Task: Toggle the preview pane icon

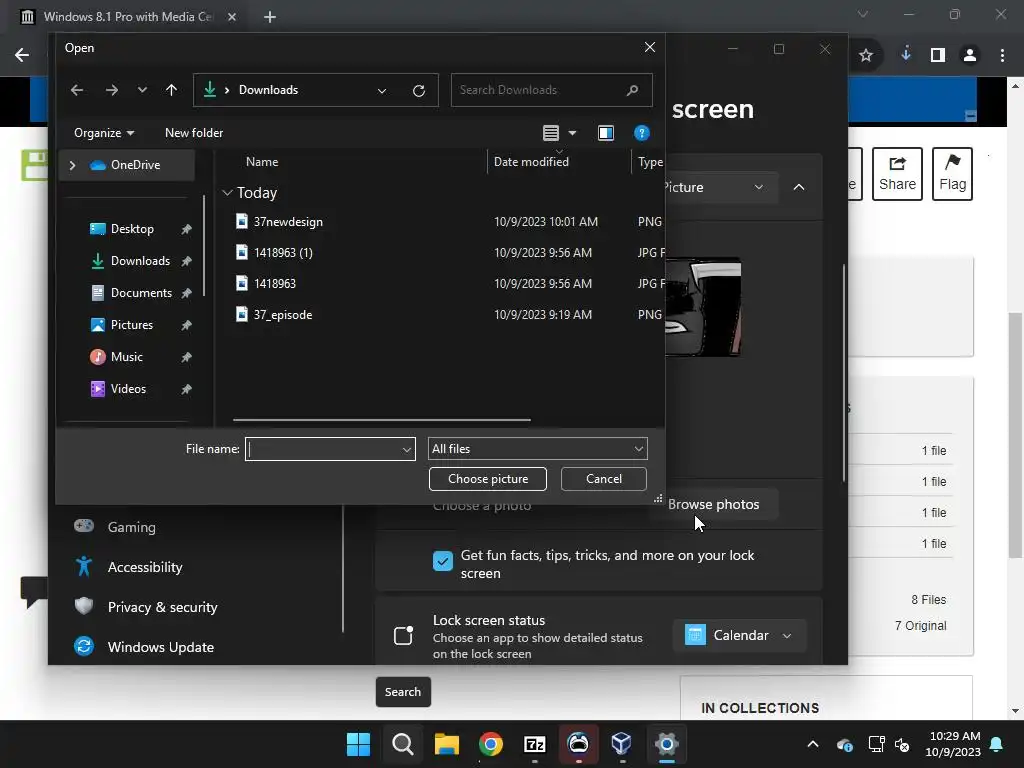Action: tap(605, 133)
